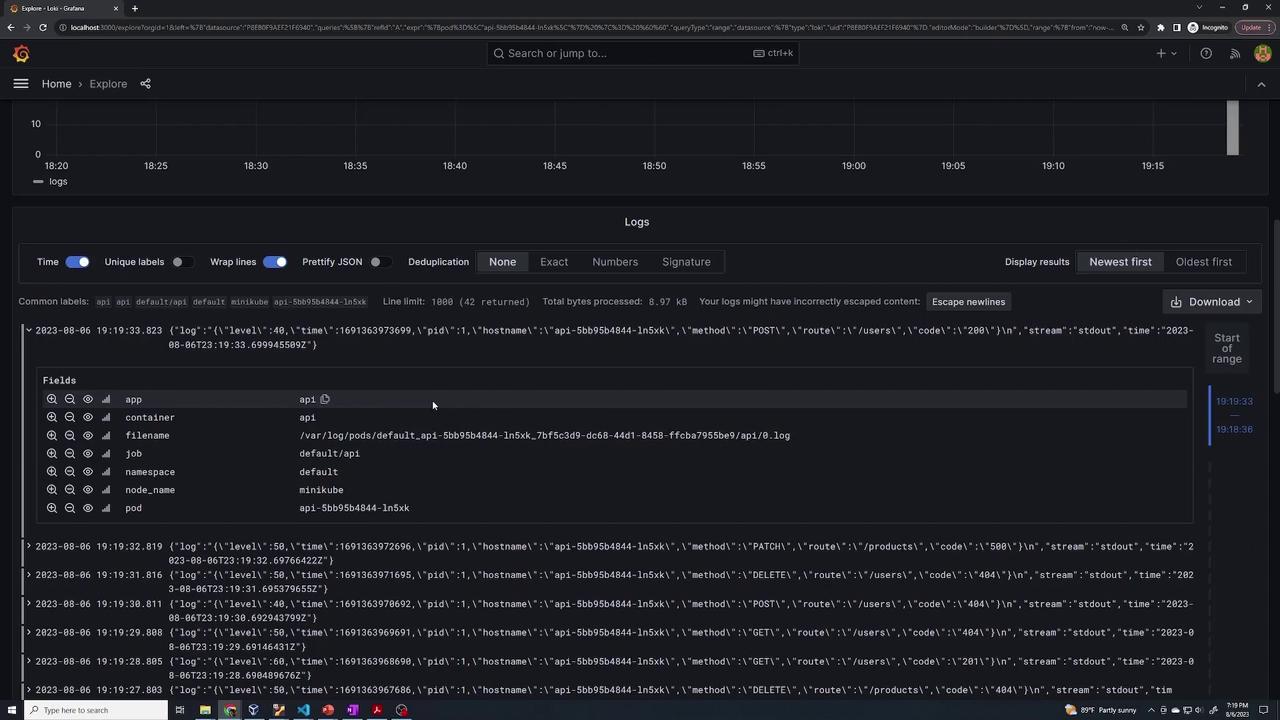The height and width of the screenshot is (720, 1280).
Task: Go to Home breadcrumb link
Action: [x=56, y=84]
